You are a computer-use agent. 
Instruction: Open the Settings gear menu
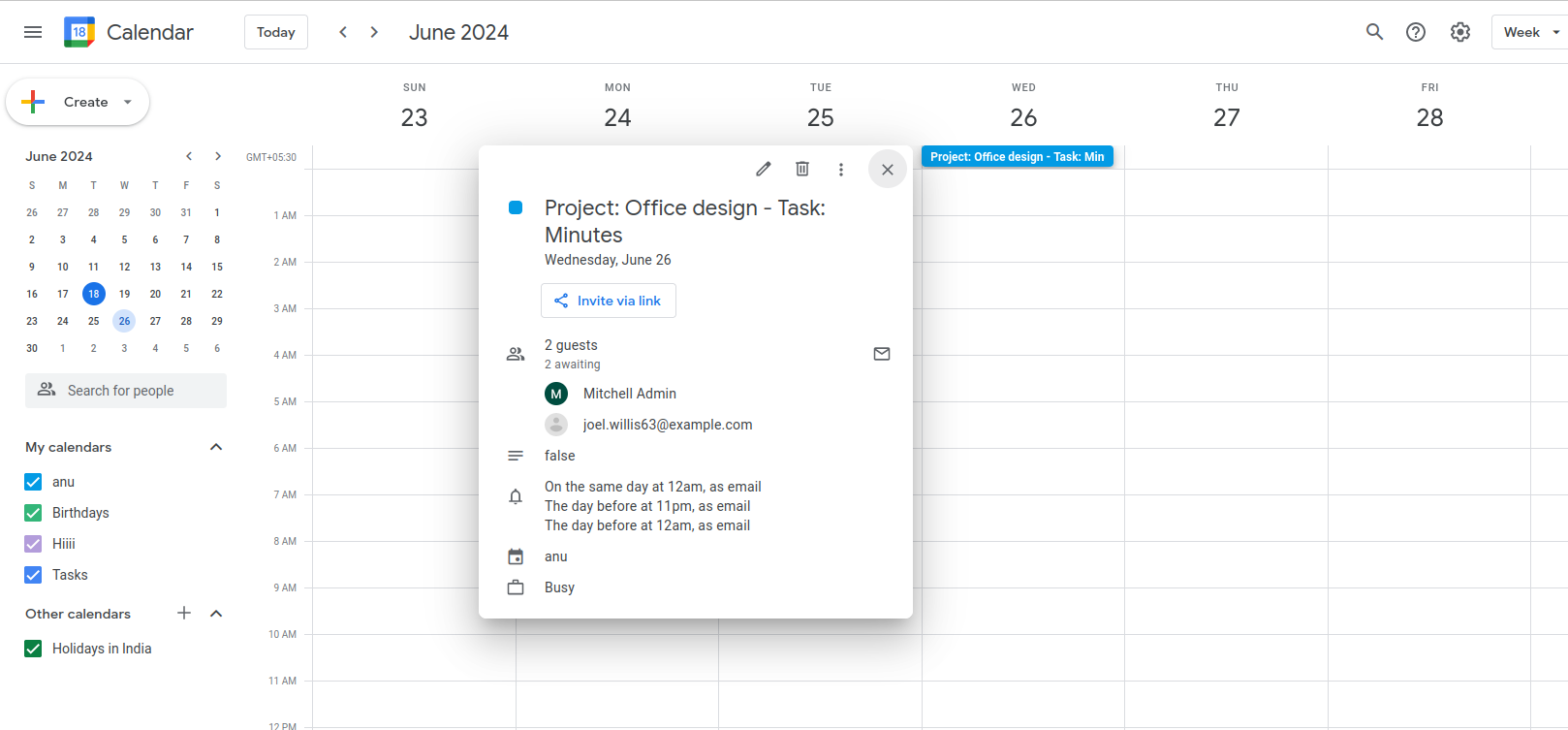(1460, 32)
